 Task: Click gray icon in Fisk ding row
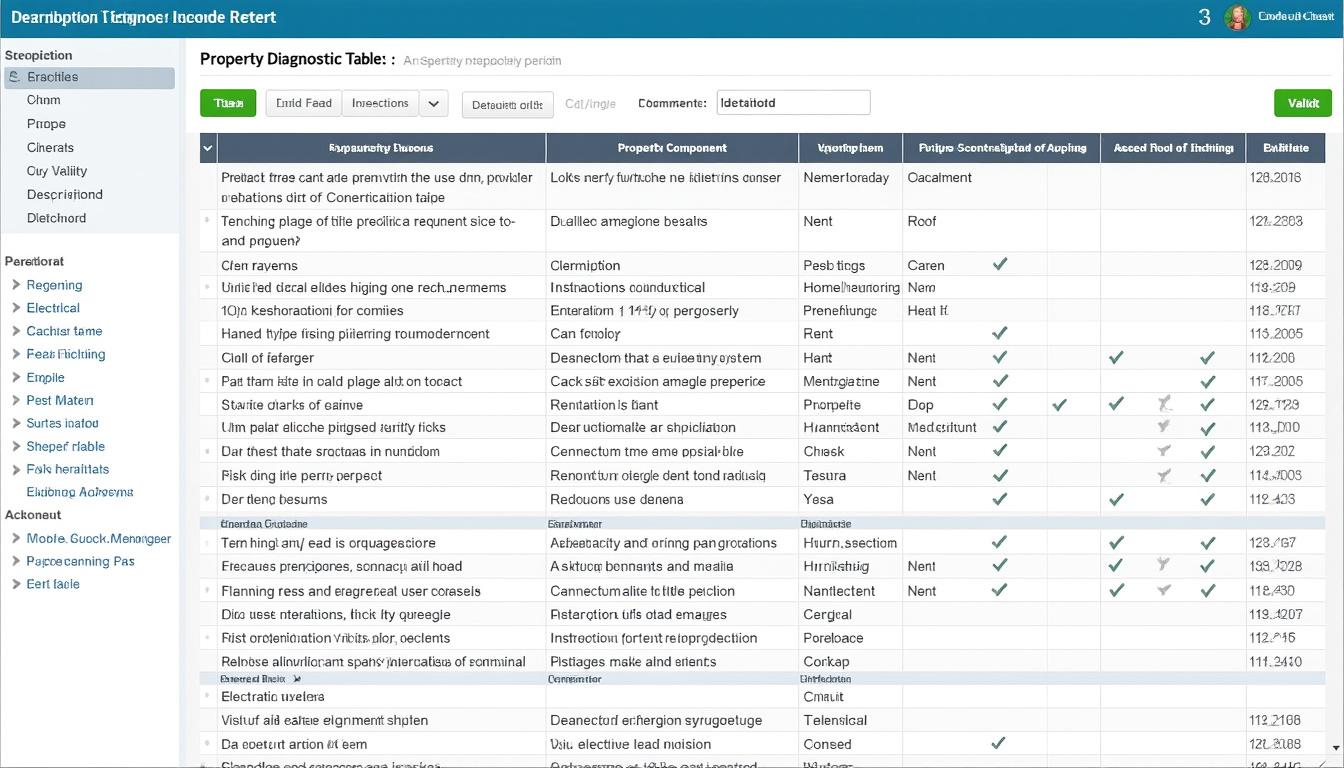coord(1163,475)
